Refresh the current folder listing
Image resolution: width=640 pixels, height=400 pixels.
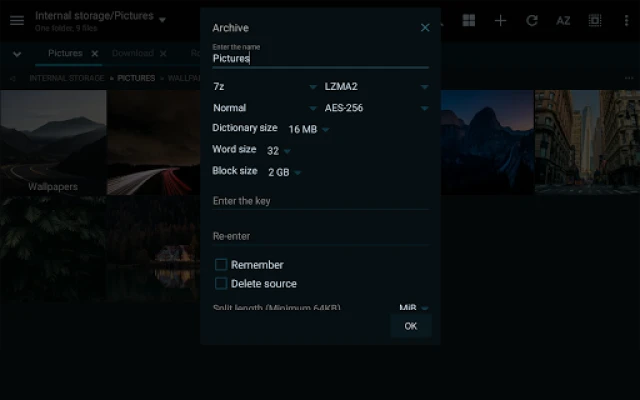pos(532,20)
